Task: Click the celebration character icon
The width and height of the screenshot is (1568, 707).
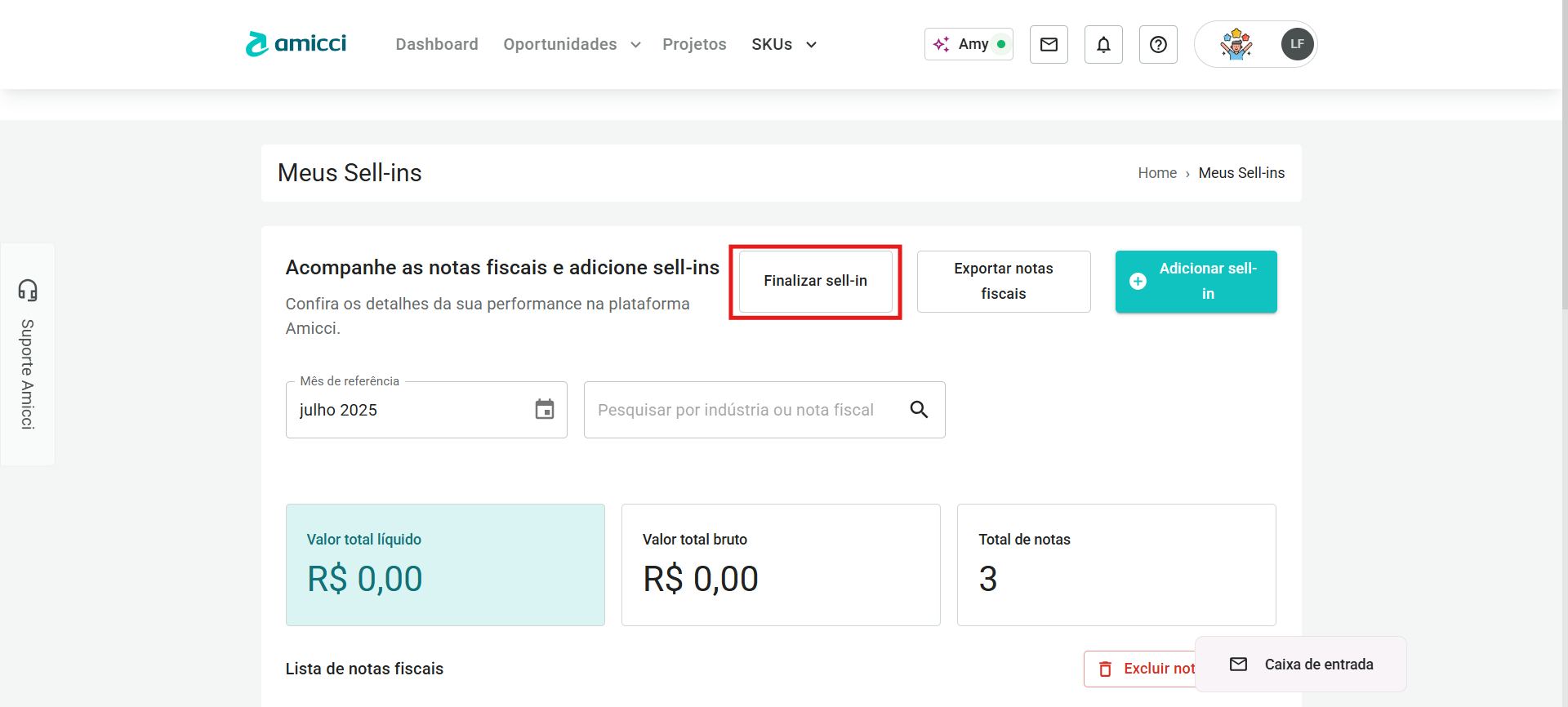Action: point(1236,44)
